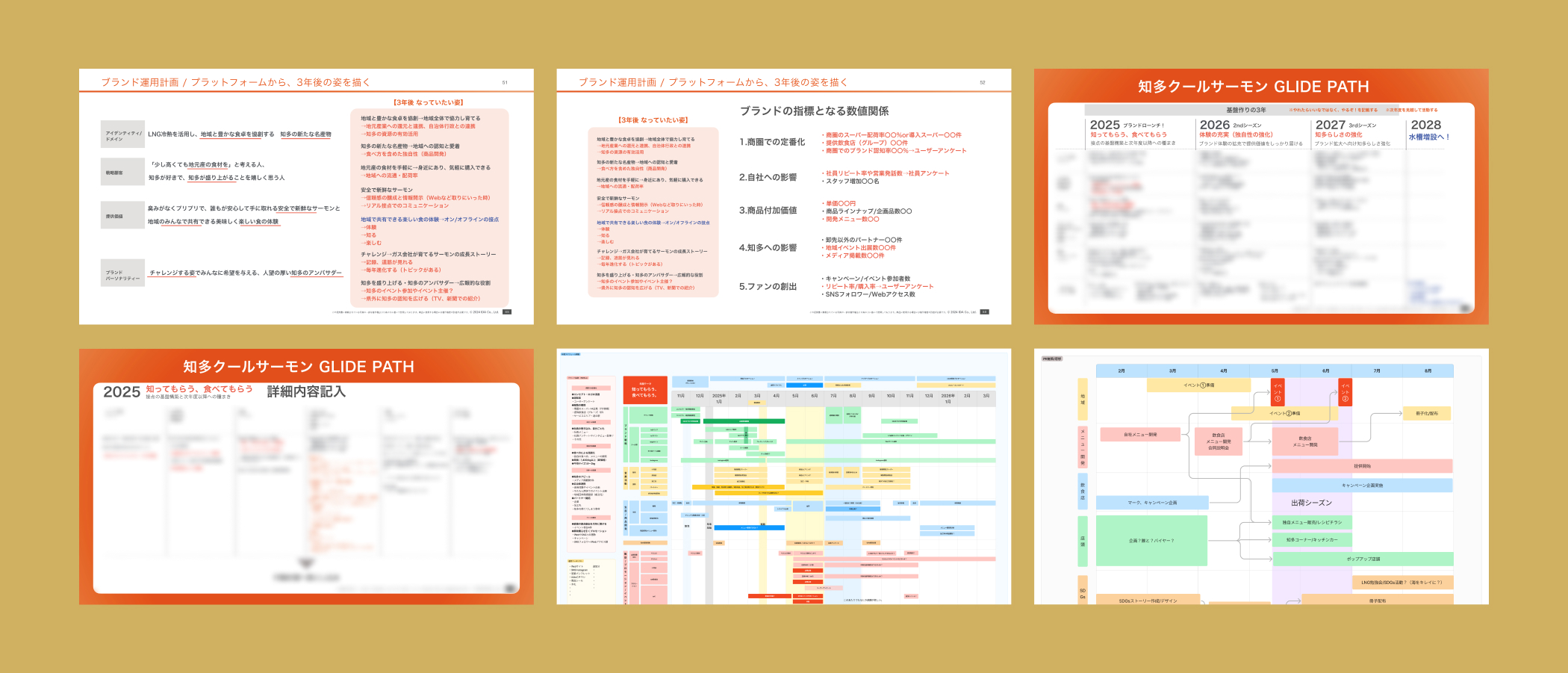
Task: Click the blue text 水槽増設へ！
Action: (x=1429, y=137)
